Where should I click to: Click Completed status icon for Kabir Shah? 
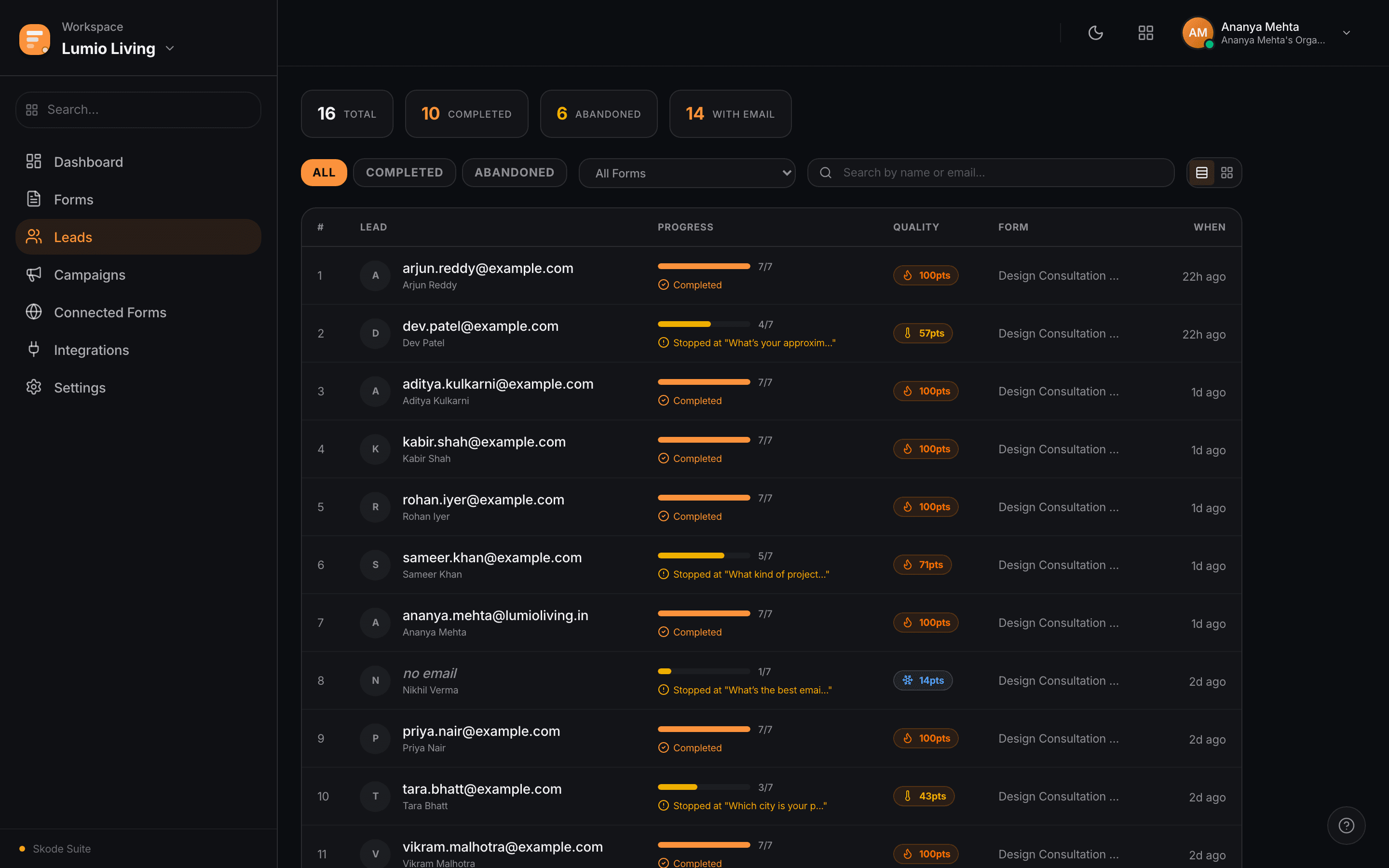[x=664, y=458]
